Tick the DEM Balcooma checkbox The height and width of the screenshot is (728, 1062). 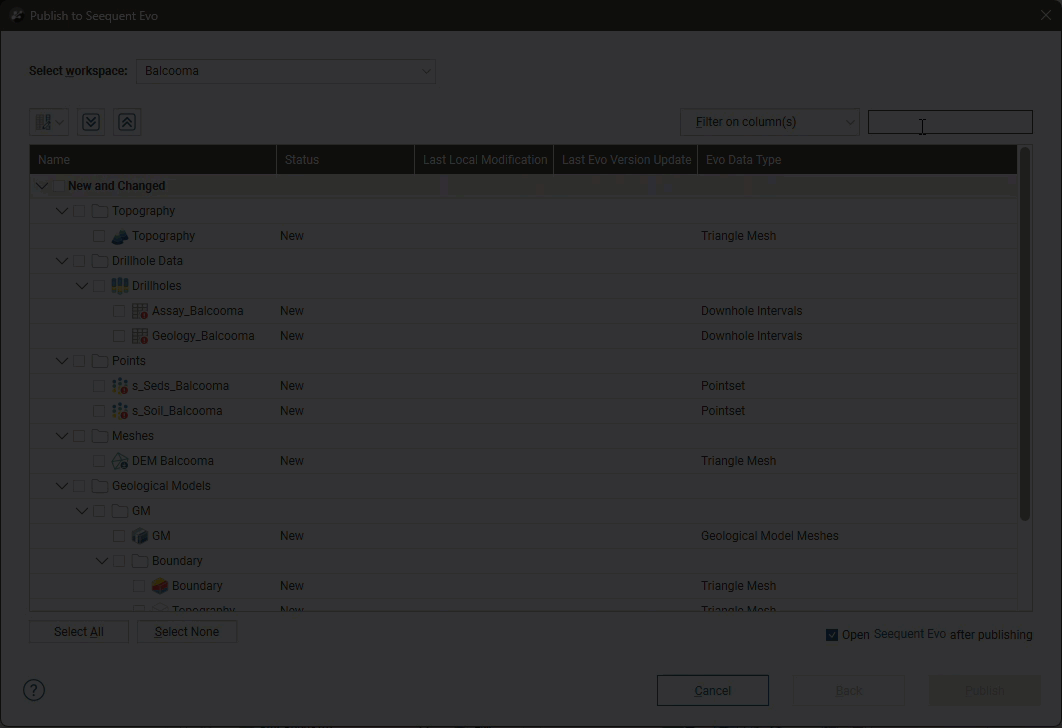[x=99, y=461]
